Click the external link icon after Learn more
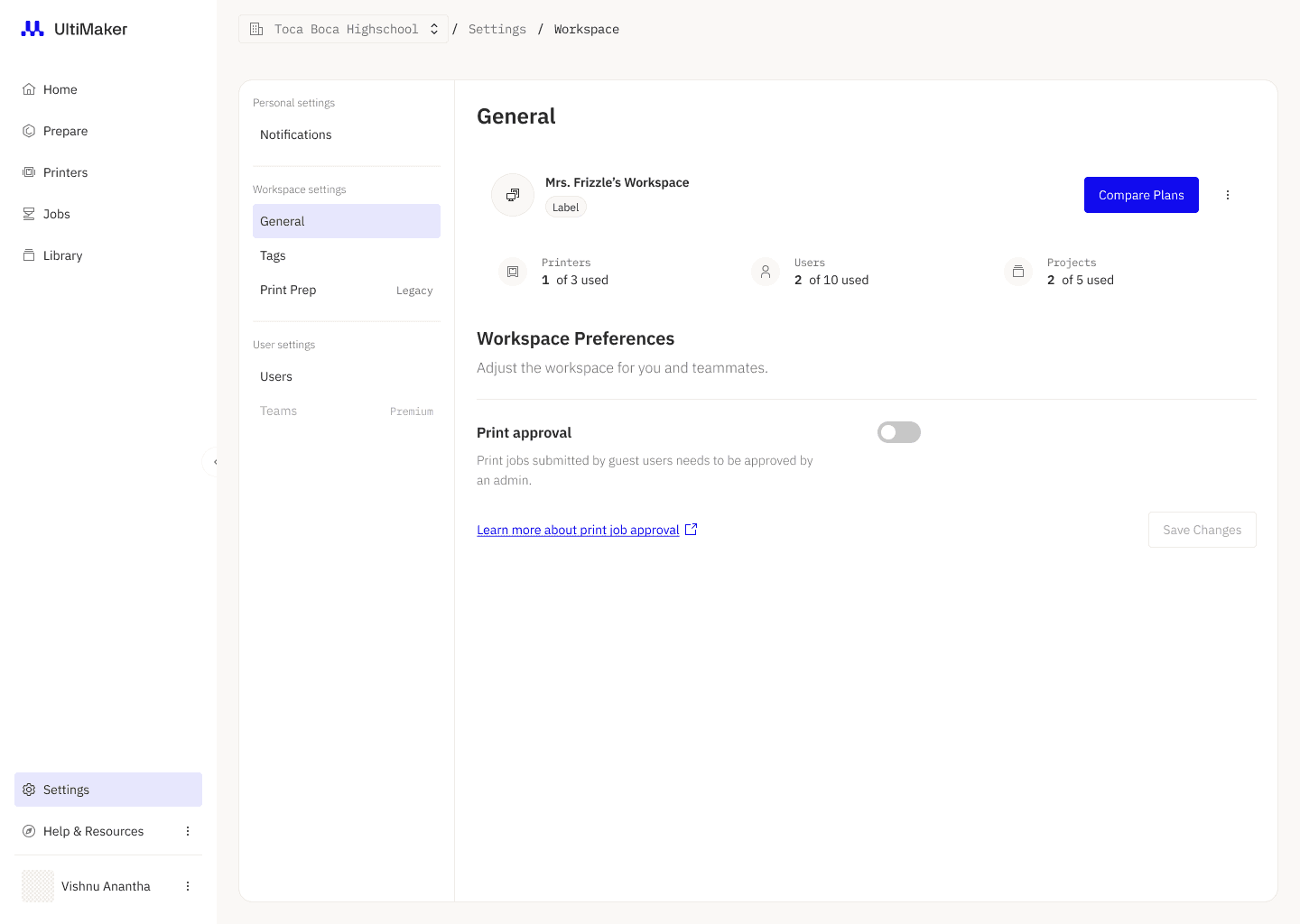This screenshot has height=924, width=1300. coord(692,530)
